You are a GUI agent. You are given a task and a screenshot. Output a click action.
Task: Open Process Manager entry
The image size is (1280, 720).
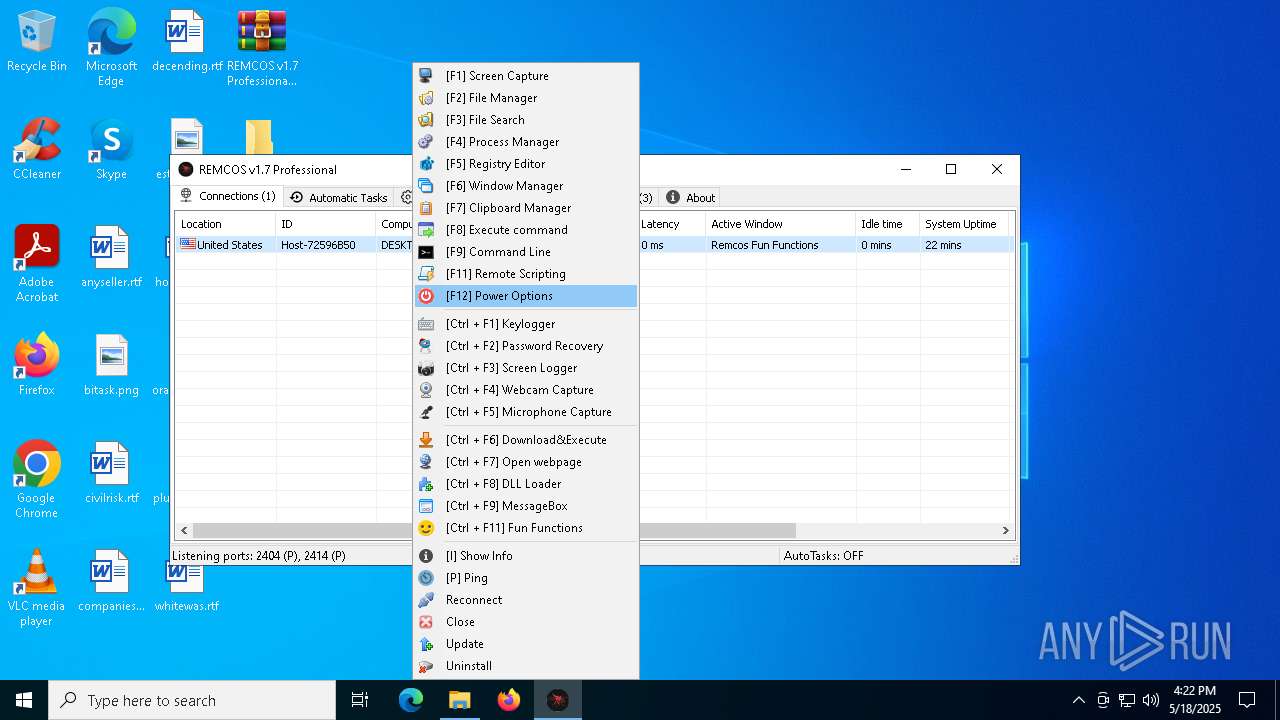(526, 142)
